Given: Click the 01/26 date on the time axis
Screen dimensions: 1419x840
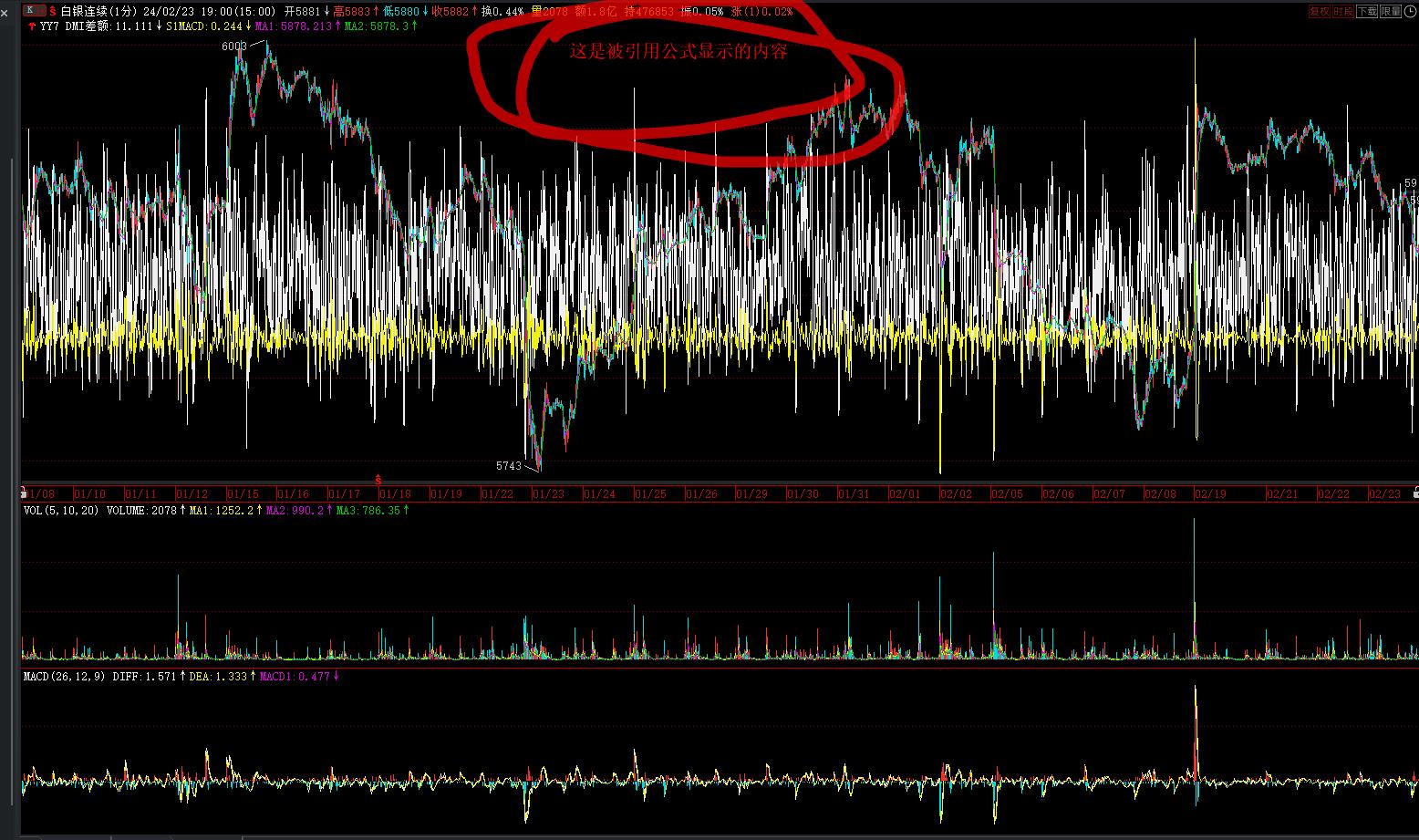Looking at the screenshot, I should click(x=702, y=494).
